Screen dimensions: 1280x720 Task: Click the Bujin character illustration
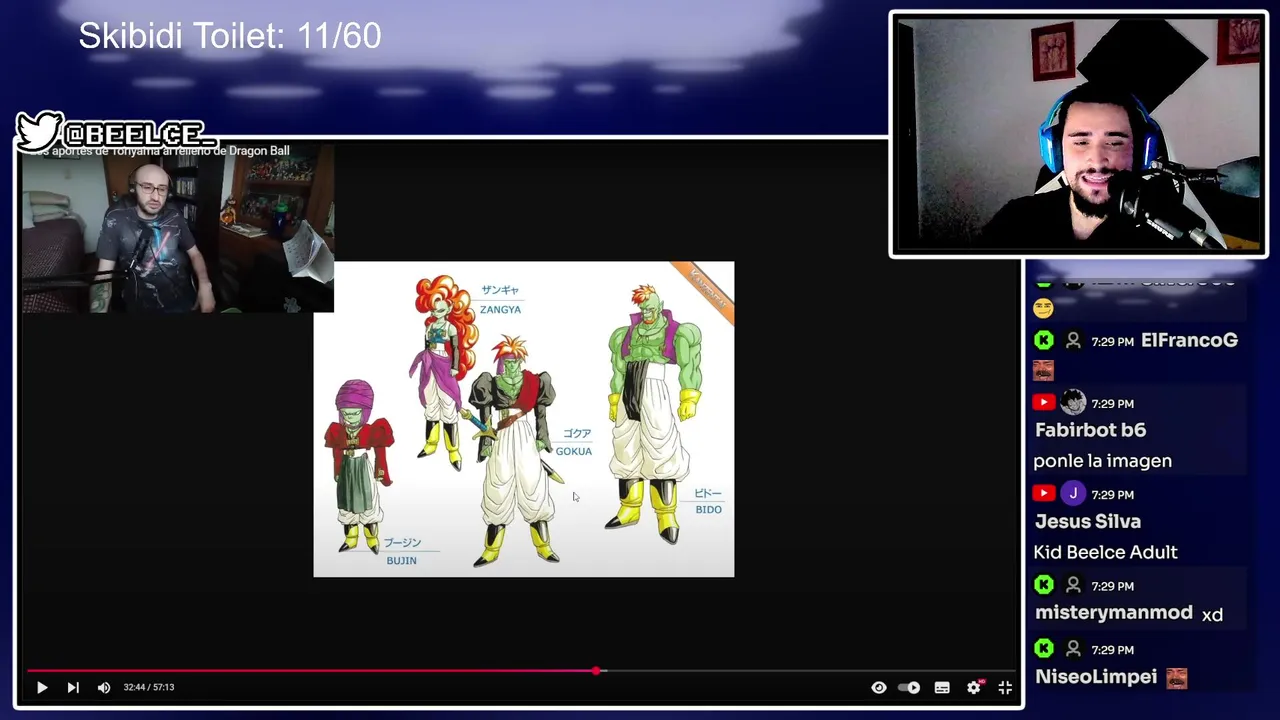tap(357, 466)
